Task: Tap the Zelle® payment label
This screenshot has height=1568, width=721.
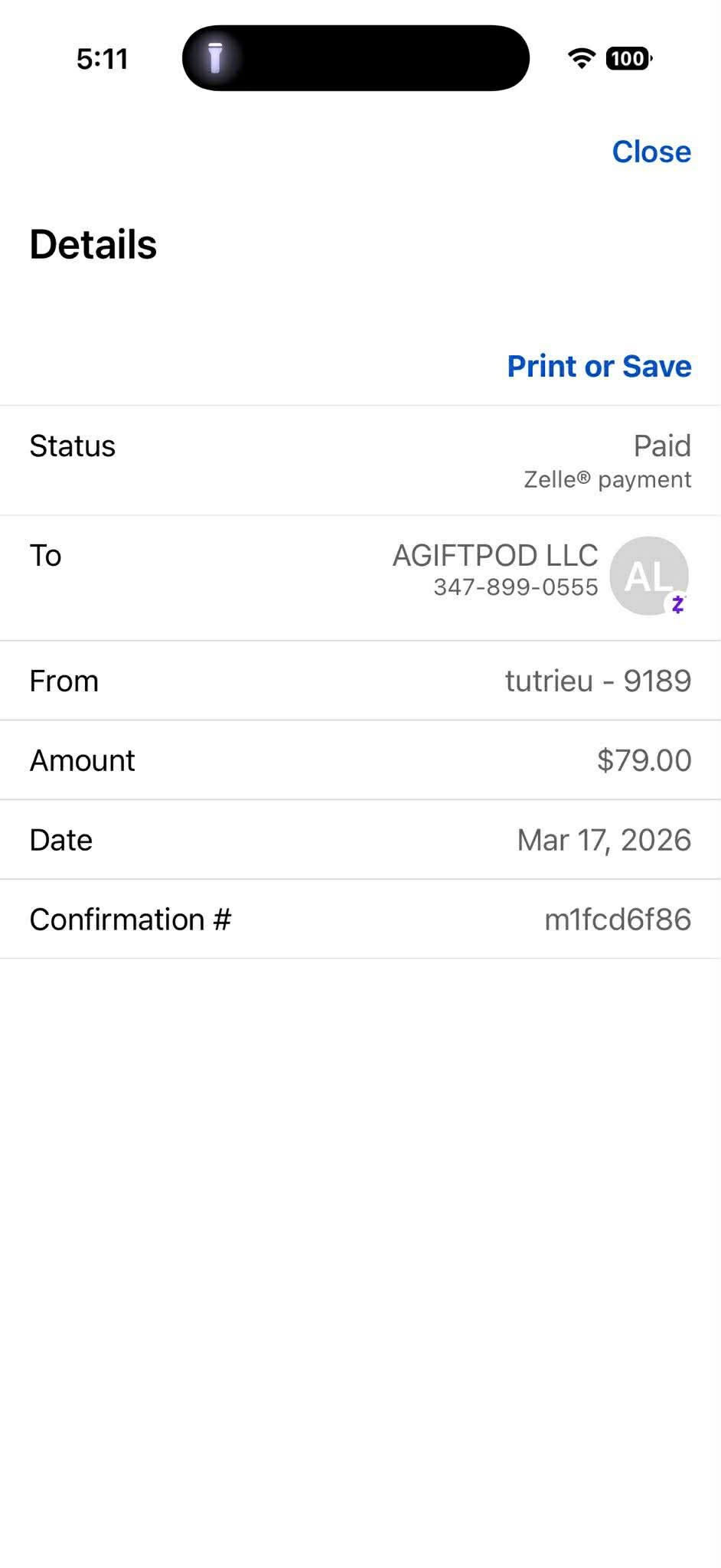Action: pos(607,479)
